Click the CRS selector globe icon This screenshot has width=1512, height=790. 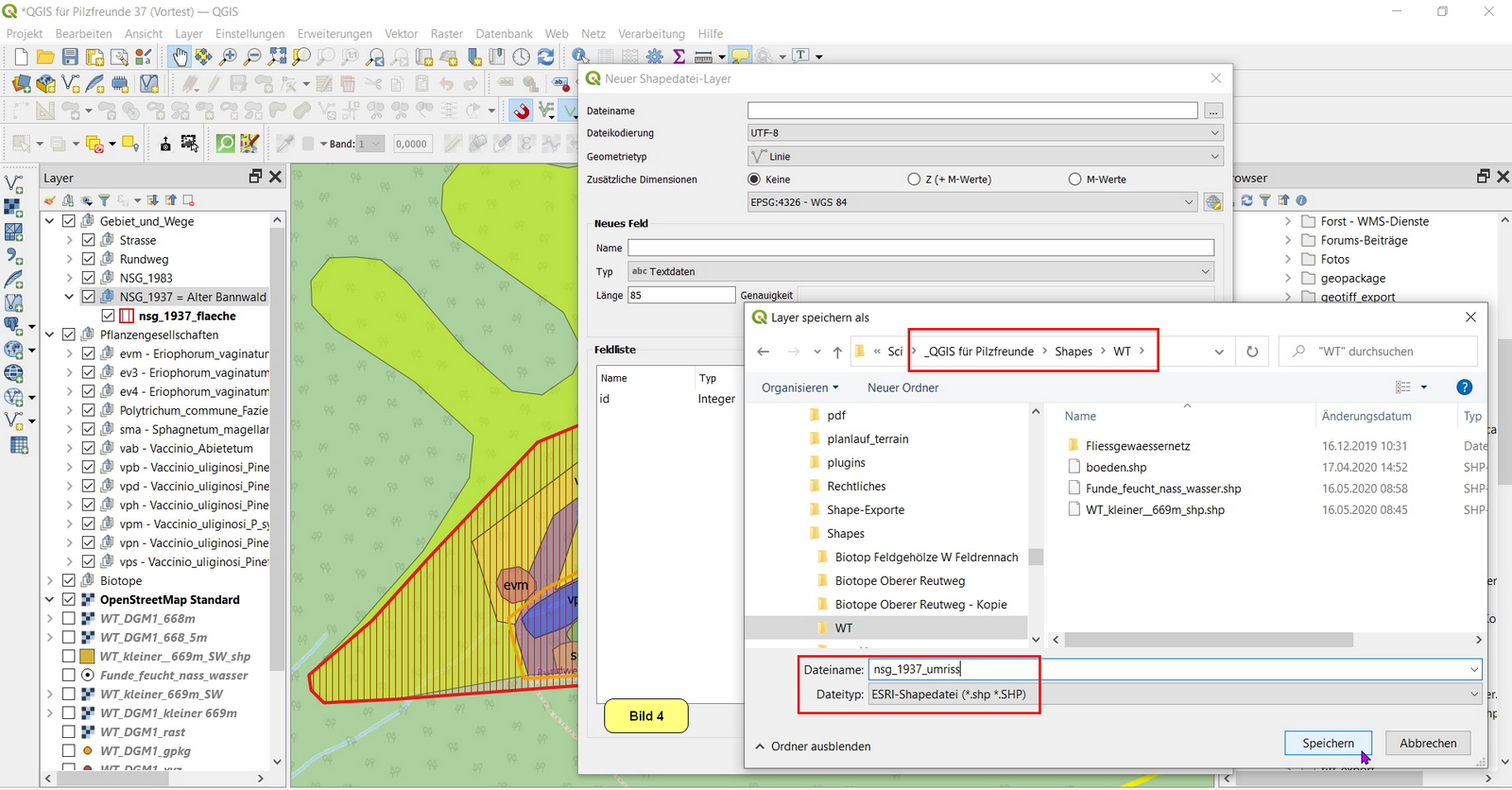click(x=1213, y=202)
